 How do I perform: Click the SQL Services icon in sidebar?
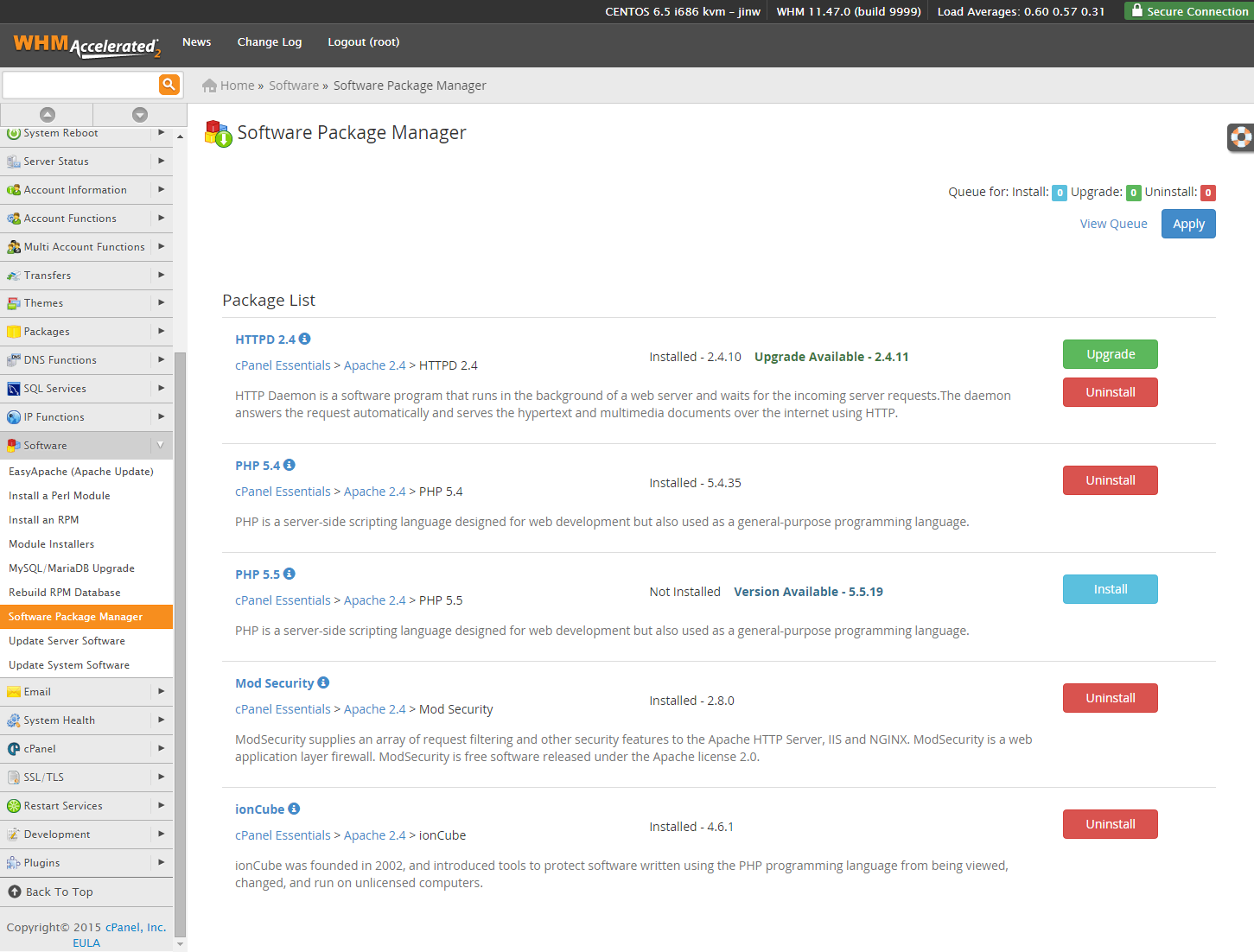coord(14,389)
